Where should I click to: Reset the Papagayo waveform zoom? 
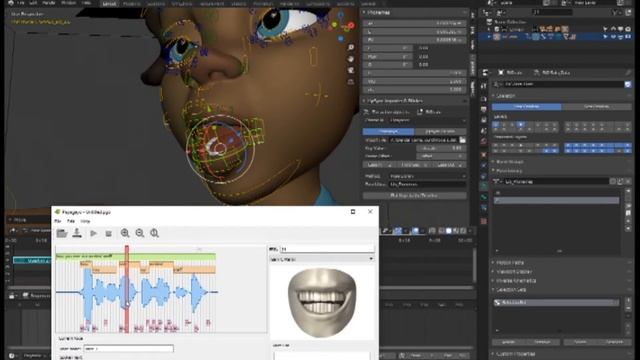(154, 233)
